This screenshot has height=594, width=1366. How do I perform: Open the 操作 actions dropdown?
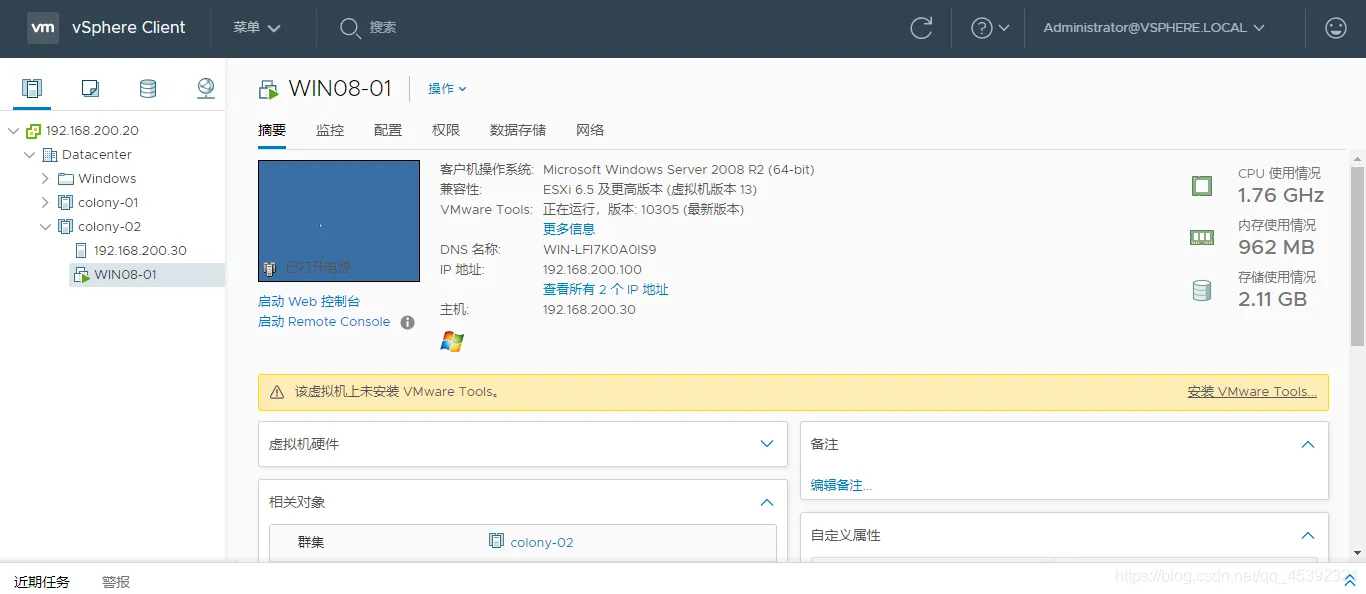[447, 89]
